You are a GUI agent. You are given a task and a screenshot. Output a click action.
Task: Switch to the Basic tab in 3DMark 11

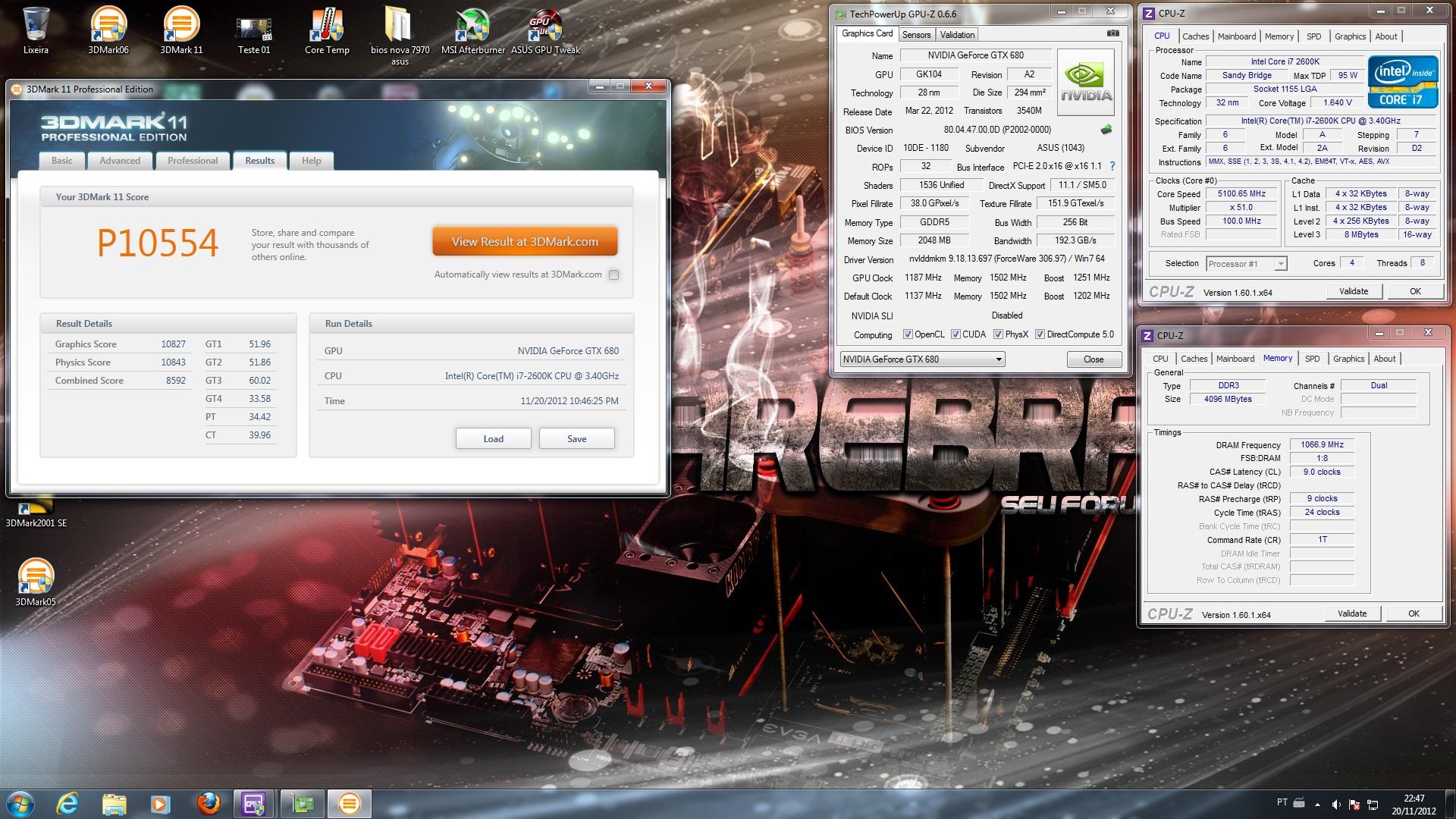[x=62, y=161]
